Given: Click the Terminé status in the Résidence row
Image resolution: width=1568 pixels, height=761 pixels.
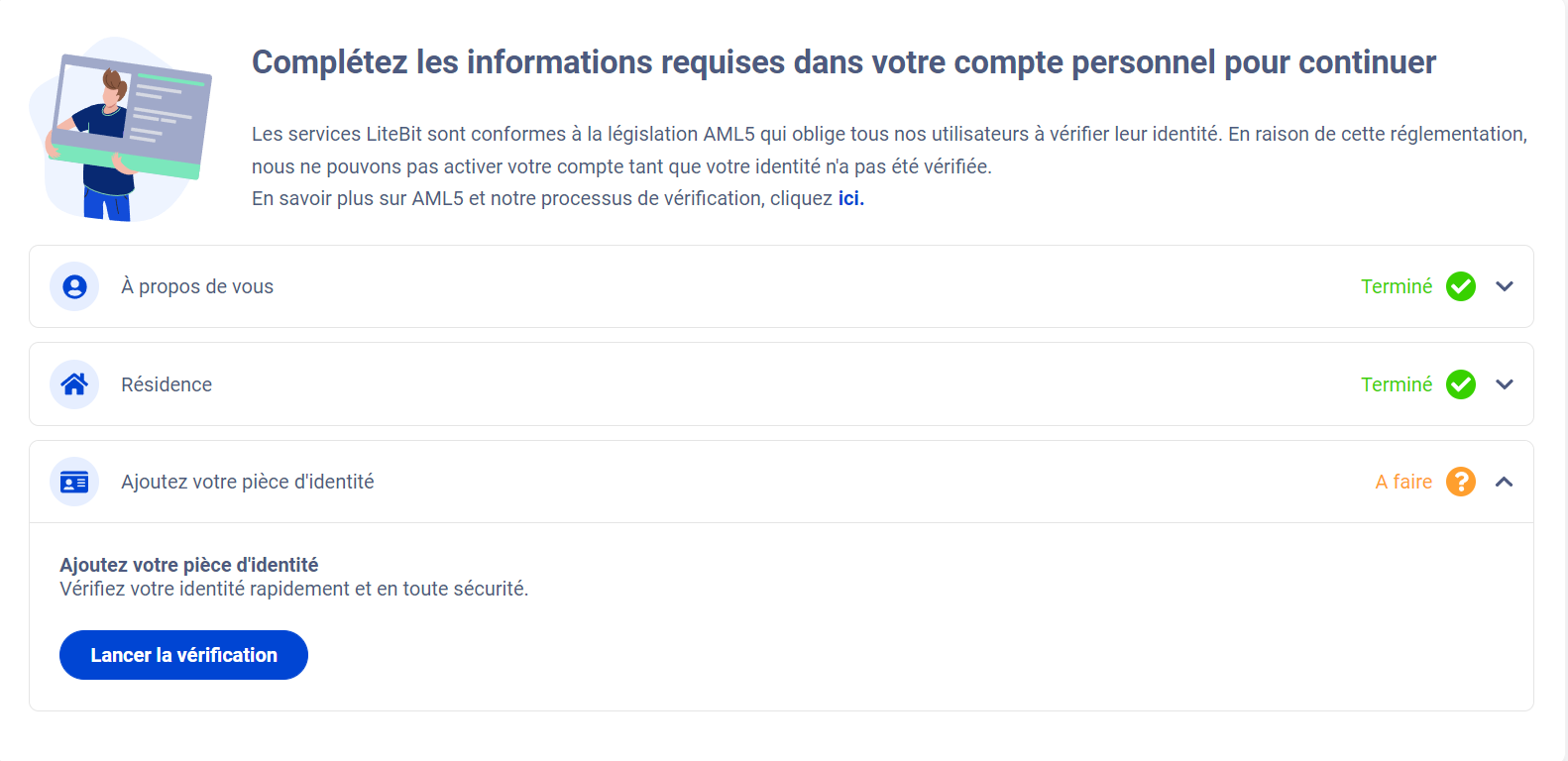Looking at the screenshot, I should [x=1396, y=384].
